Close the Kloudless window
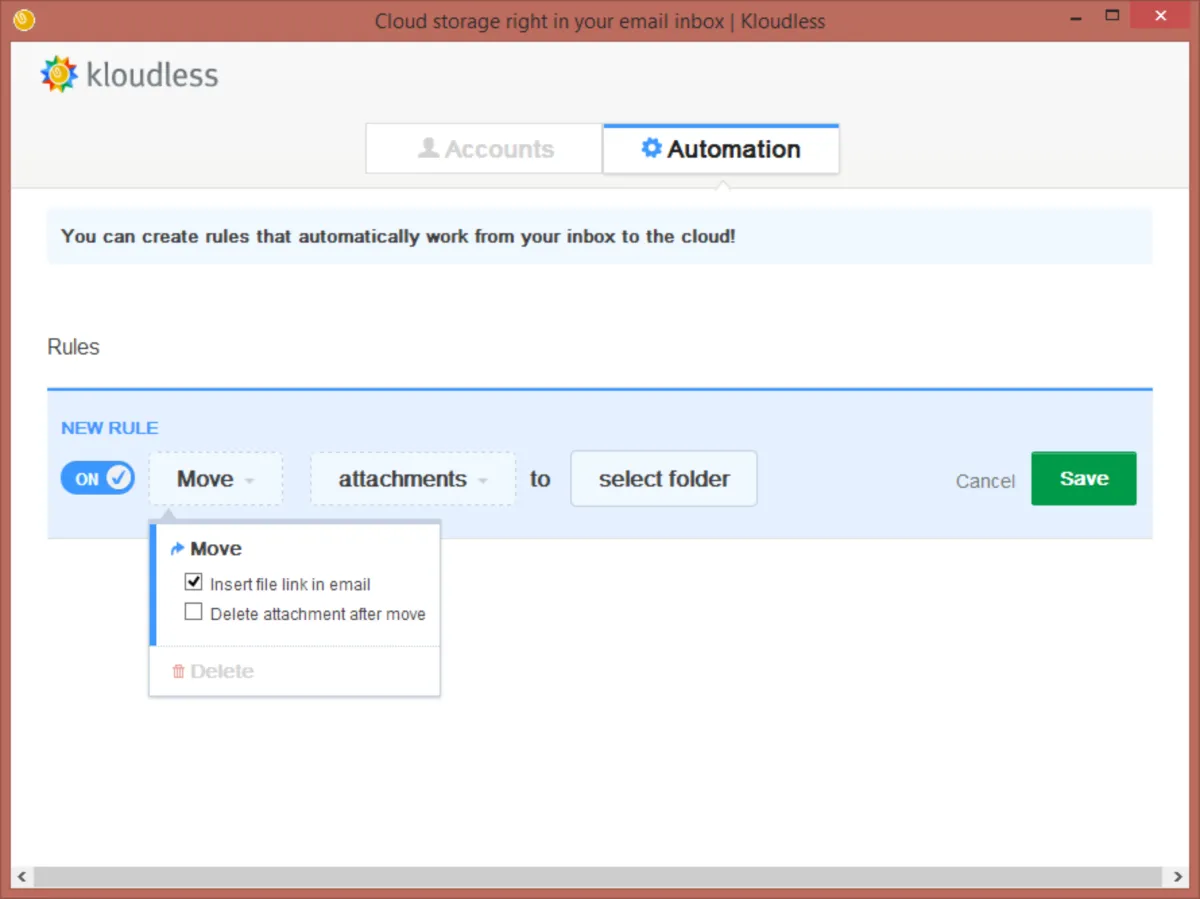 1161,16
